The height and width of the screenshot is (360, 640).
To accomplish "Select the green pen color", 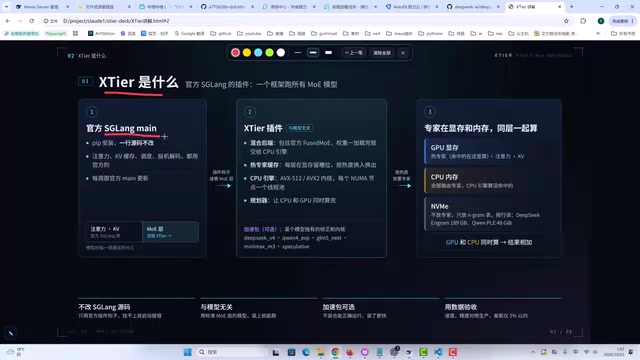I will pyautogui.click(x=269, y=53).
